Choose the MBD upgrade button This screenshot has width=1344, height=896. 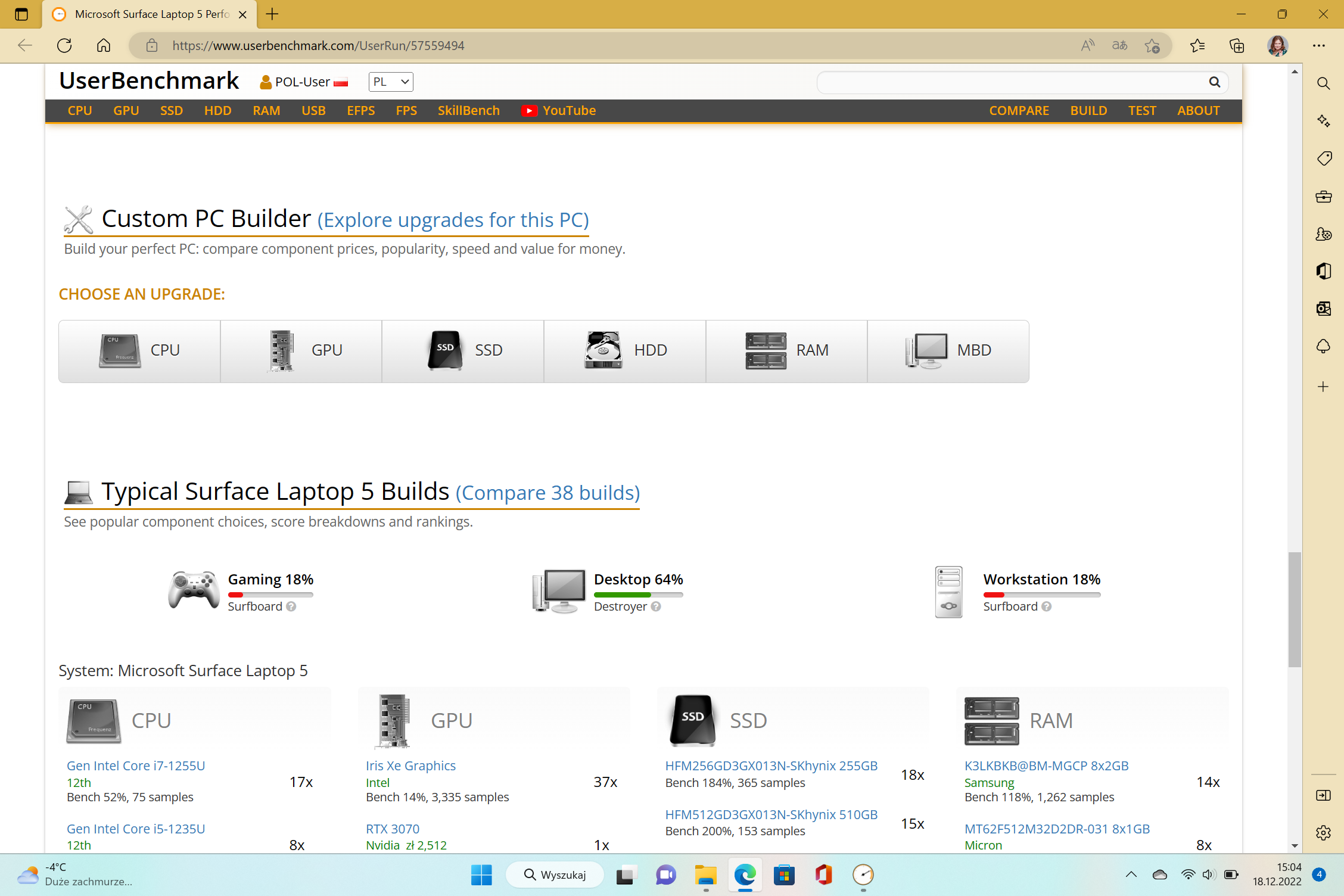[x=948, y=351]
